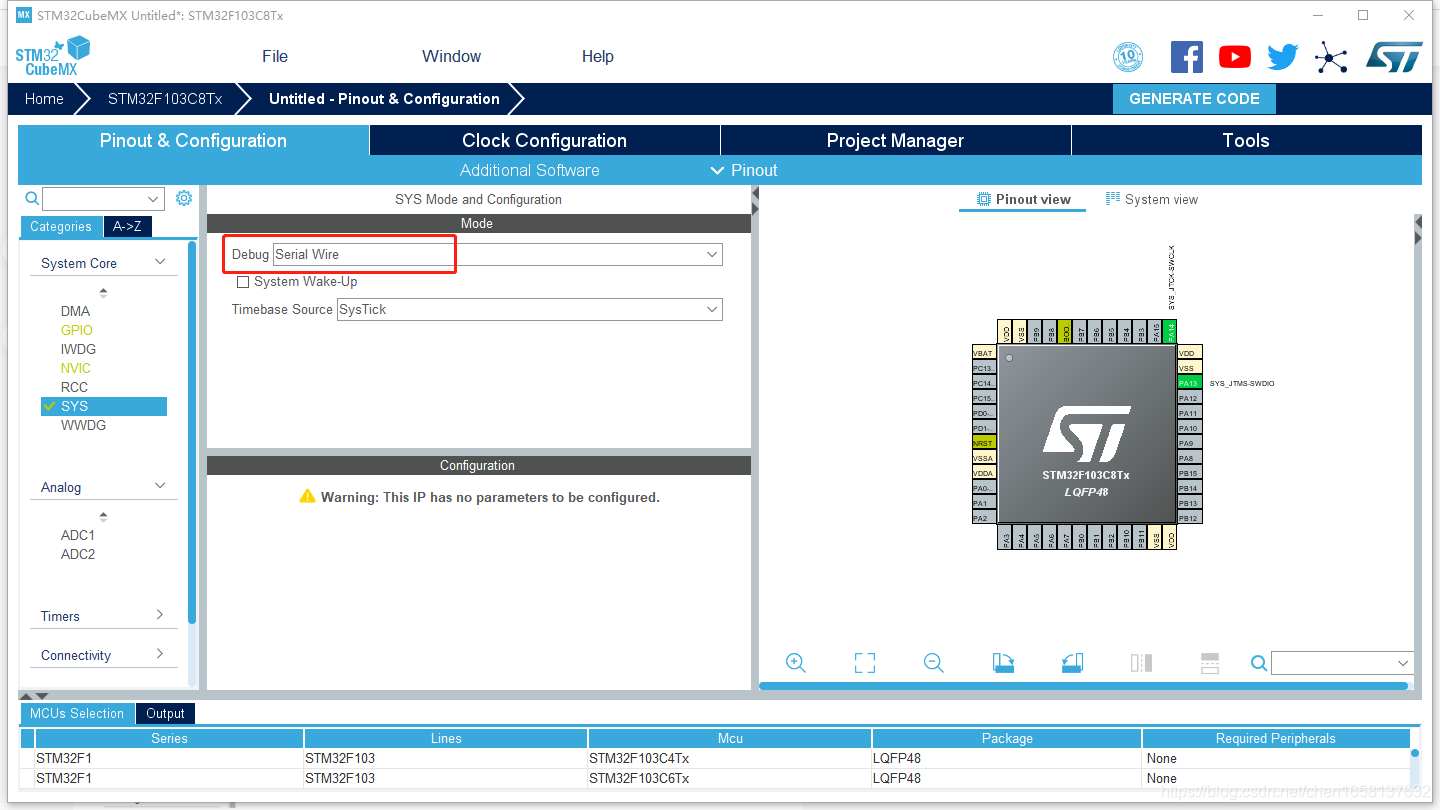The width and height of the screenshot is (1440, 810).
Task: Open the ST YouTube channel icon
Action: [1235, 57]
